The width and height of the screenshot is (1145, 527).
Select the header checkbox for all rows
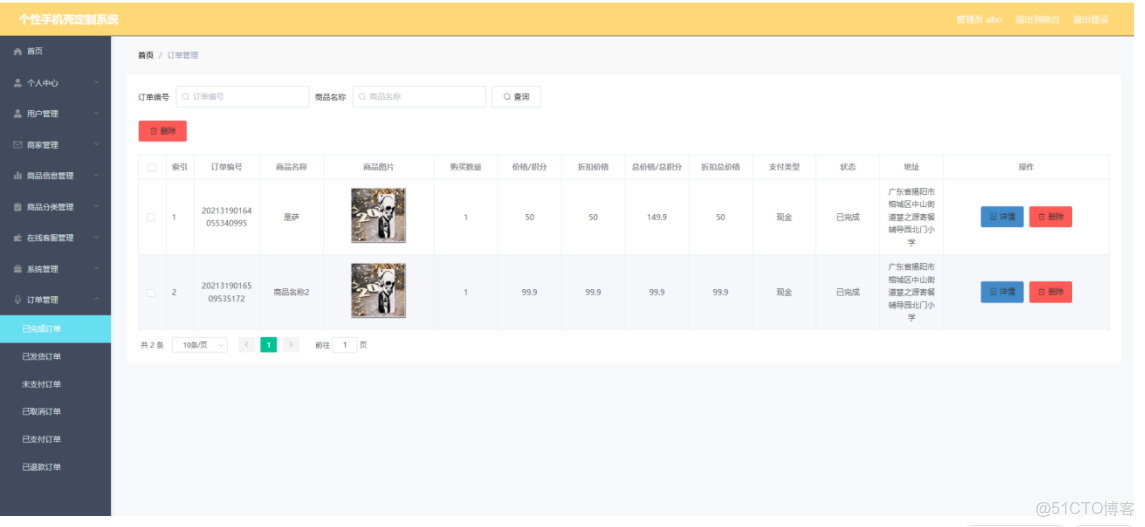152,167
